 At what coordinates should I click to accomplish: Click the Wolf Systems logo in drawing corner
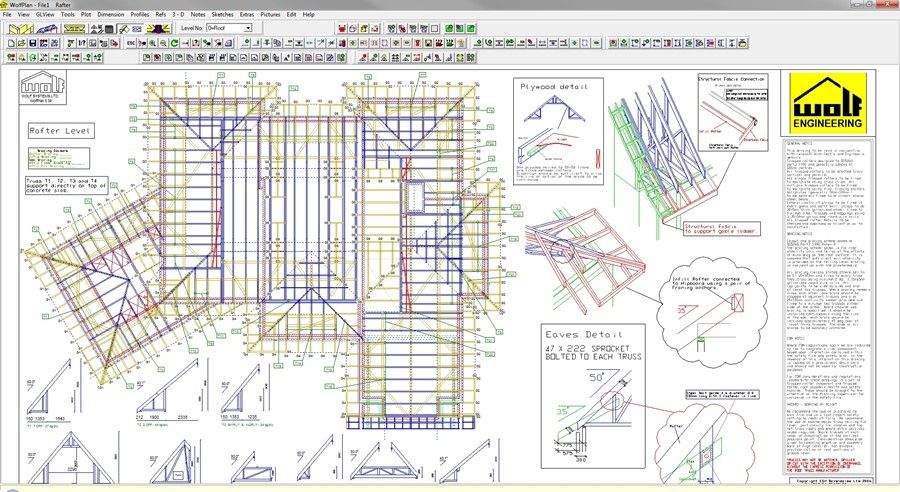click(44, 87)
